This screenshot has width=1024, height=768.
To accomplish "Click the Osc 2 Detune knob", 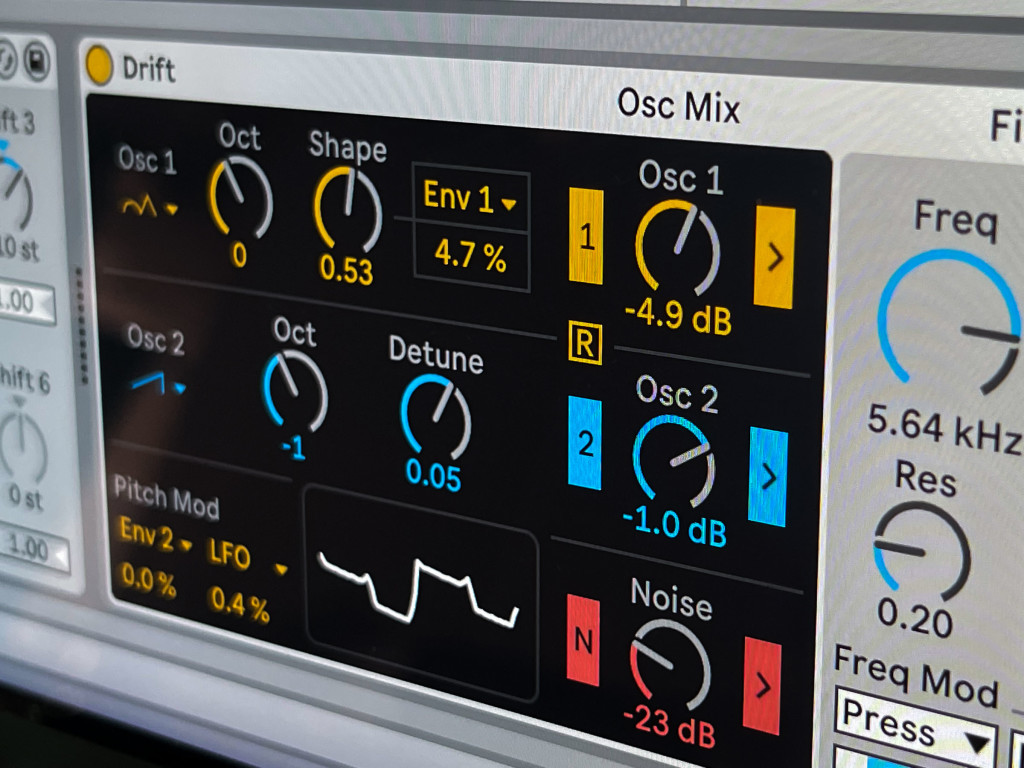I will click(x=435, y=416).
